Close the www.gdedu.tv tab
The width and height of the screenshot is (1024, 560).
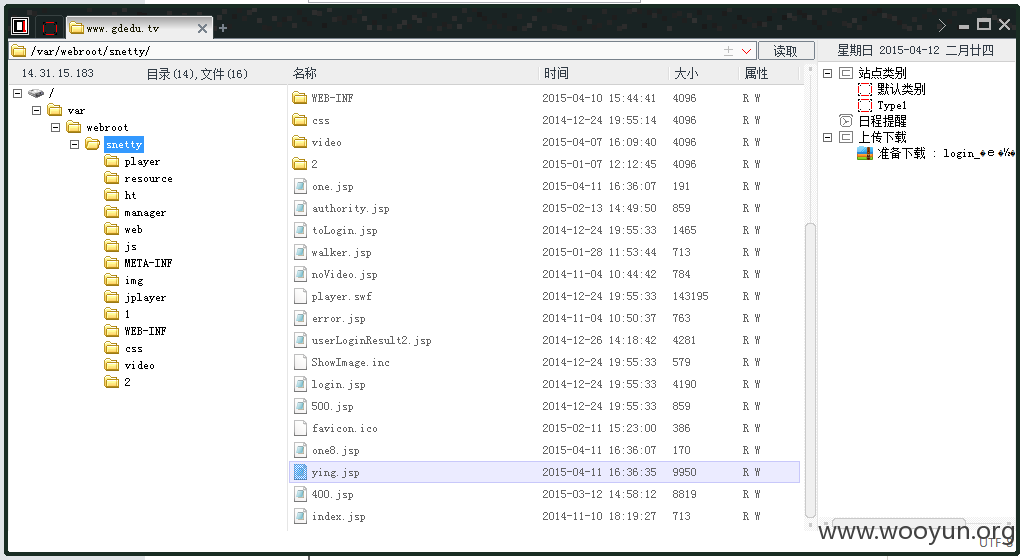pos(202,28)
